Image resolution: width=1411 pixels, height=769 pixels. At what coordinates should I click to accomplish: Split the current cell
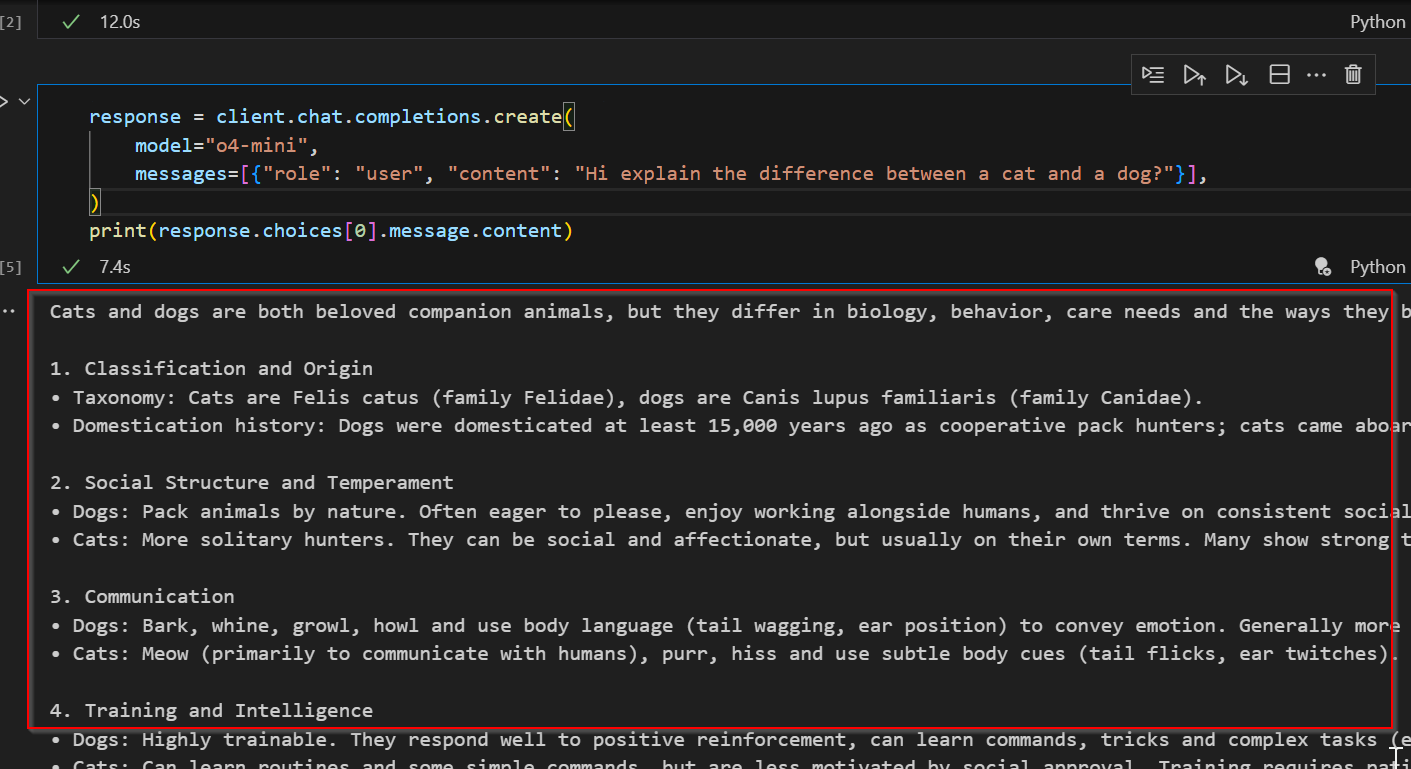(1279, 75)
